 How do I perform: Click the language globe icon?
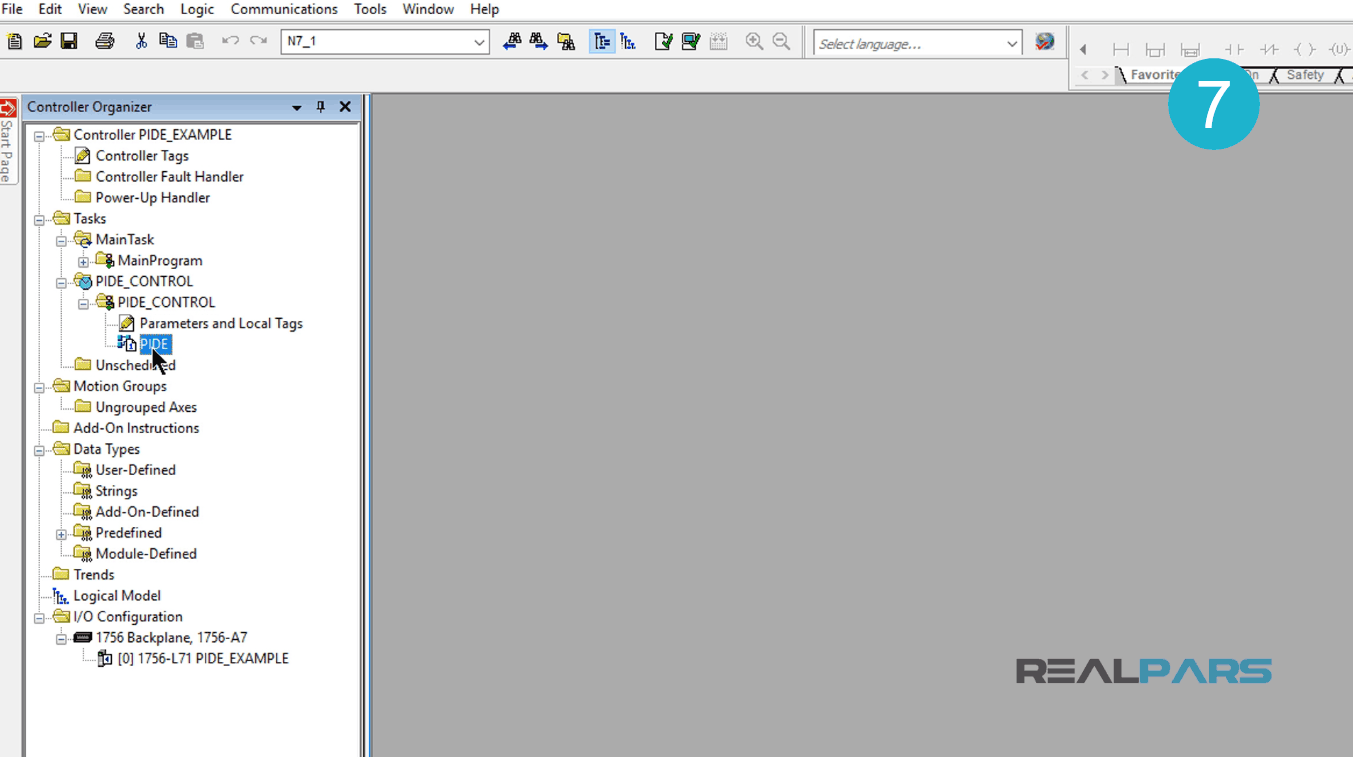(1045, 42)
